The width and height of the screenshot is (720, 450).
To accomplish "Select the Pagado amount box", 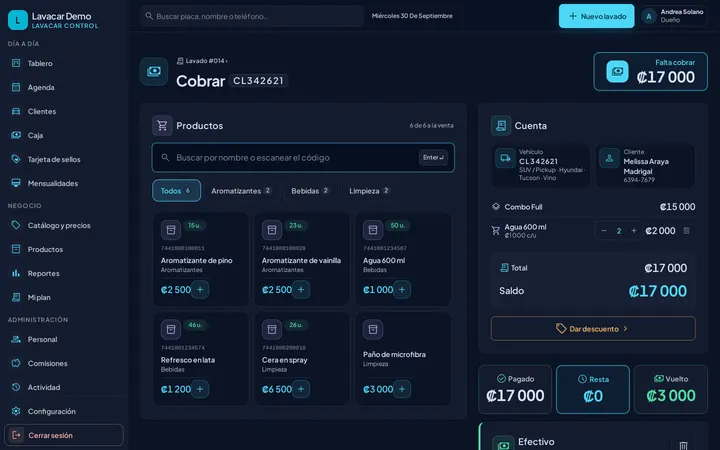I will (515, 389).
